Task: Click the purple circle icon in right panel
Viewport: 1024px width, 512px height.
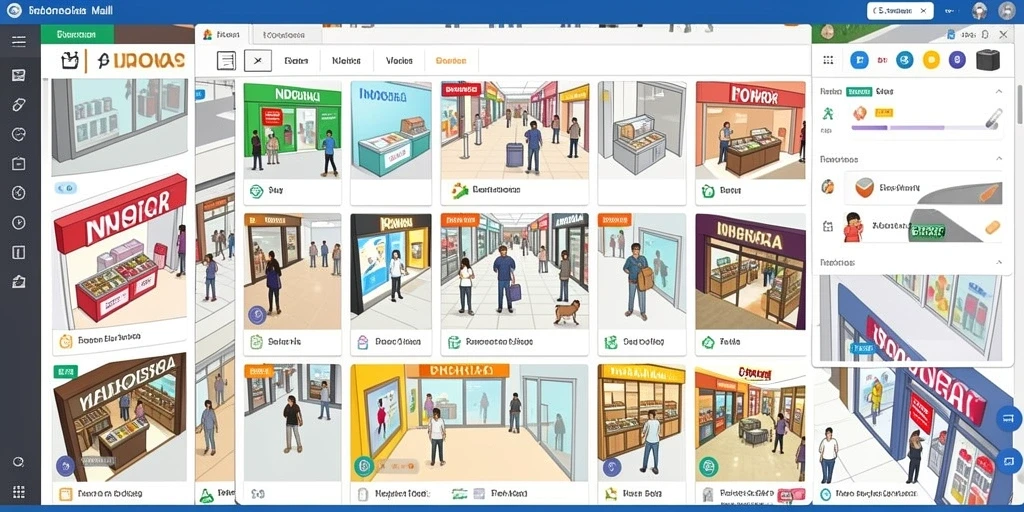Action: 957,60
